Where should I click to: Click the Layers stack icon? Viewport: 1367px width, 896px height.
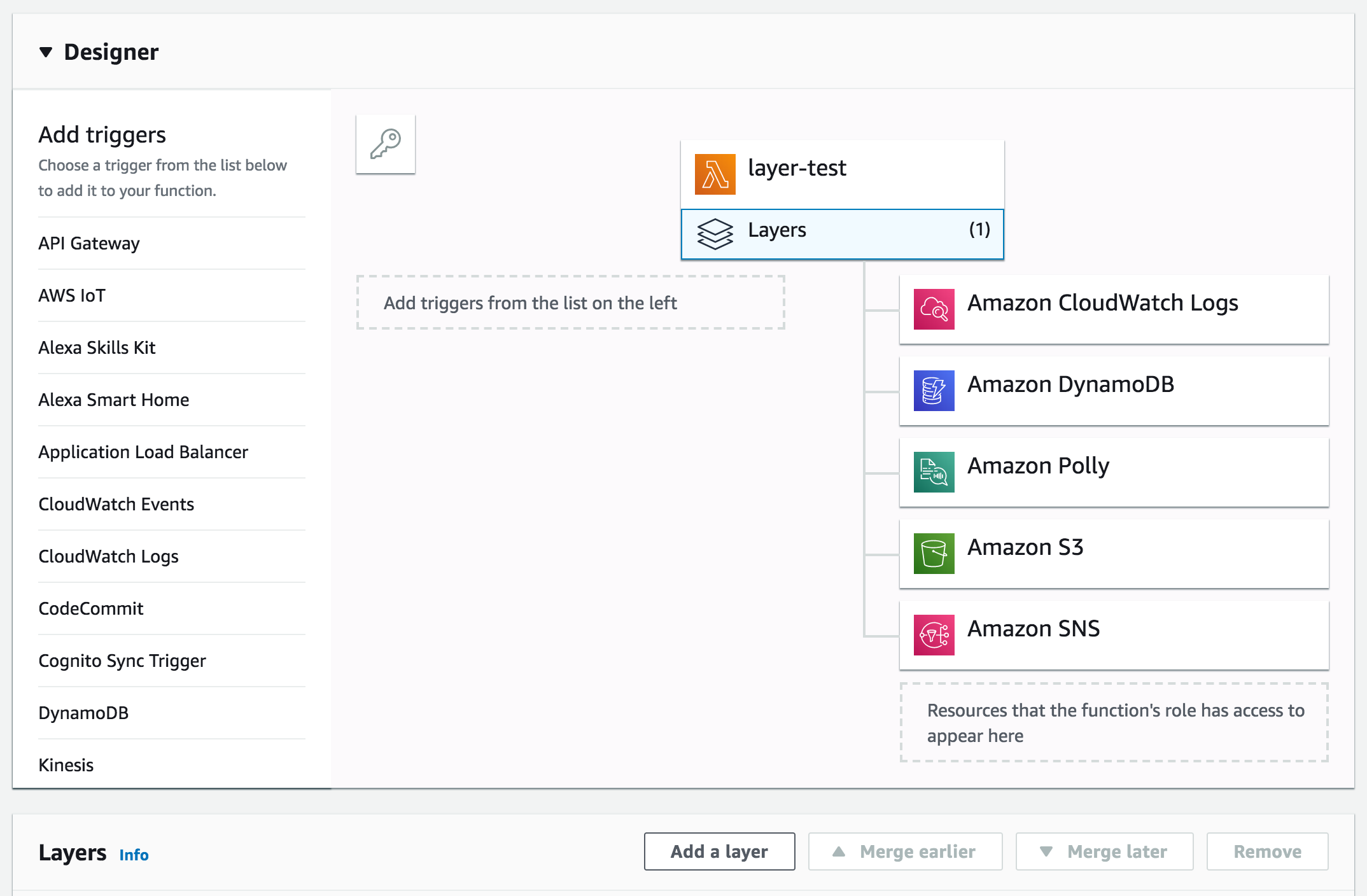(715, 234)
